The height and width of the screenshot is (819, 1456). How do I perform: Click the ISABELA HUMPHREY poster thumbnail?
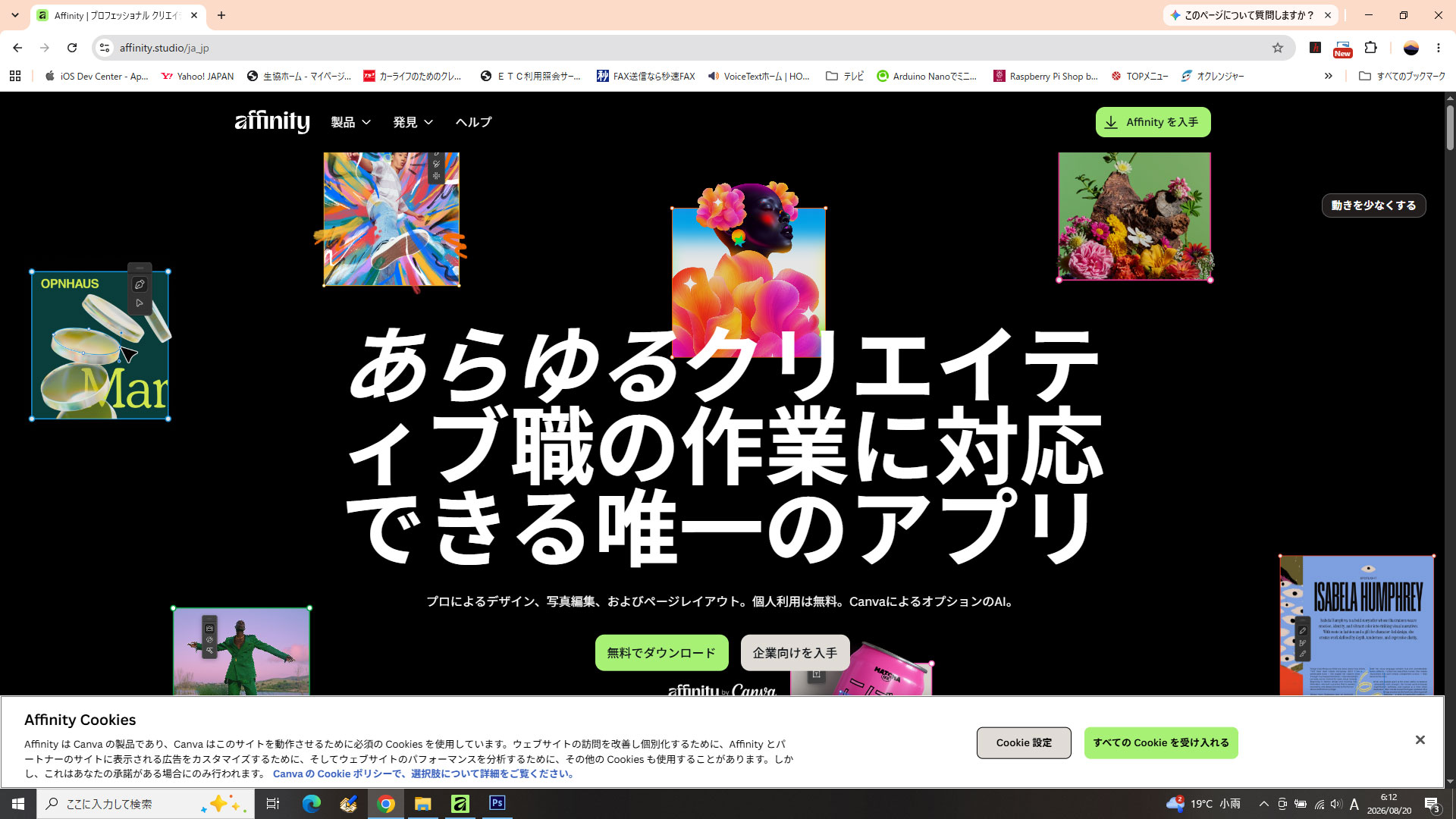point(1357,626)
